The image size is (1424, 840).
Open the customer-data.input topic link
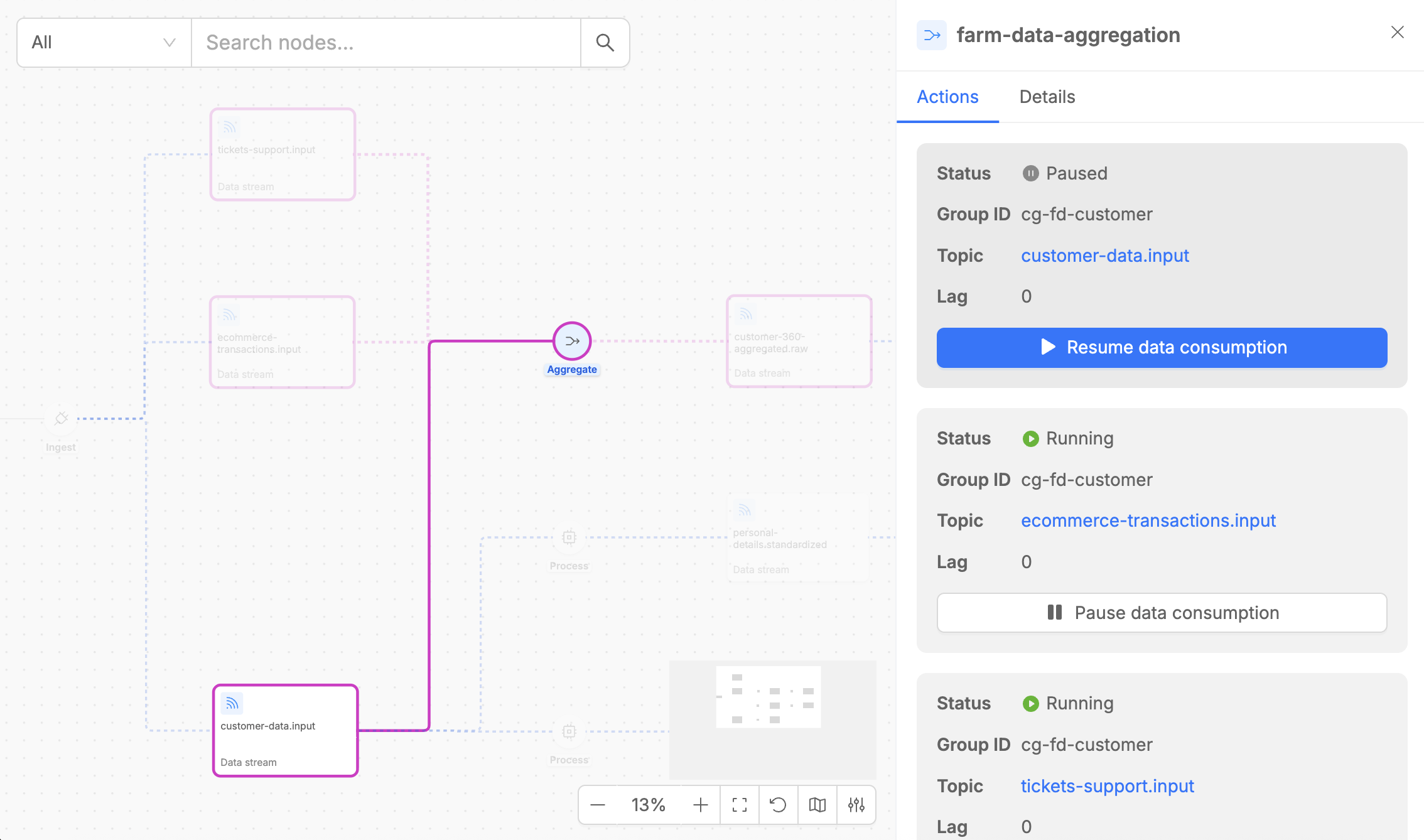click(x=1104, y=256)
